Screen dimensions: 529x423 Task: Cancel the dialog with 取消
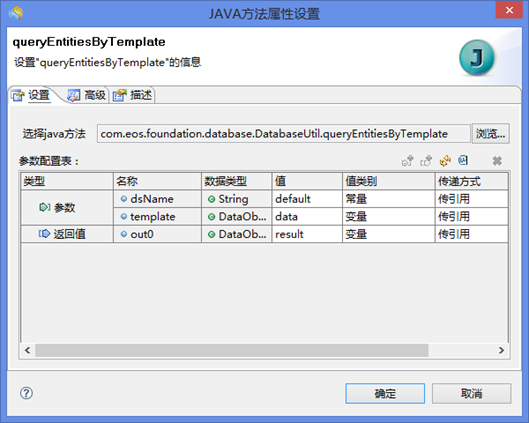(x=471, y=393)
